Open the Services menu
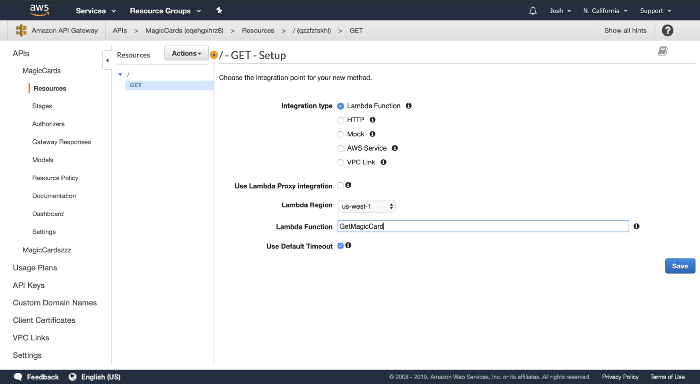This screenshot has height=384, width=700. coord(96,11)
